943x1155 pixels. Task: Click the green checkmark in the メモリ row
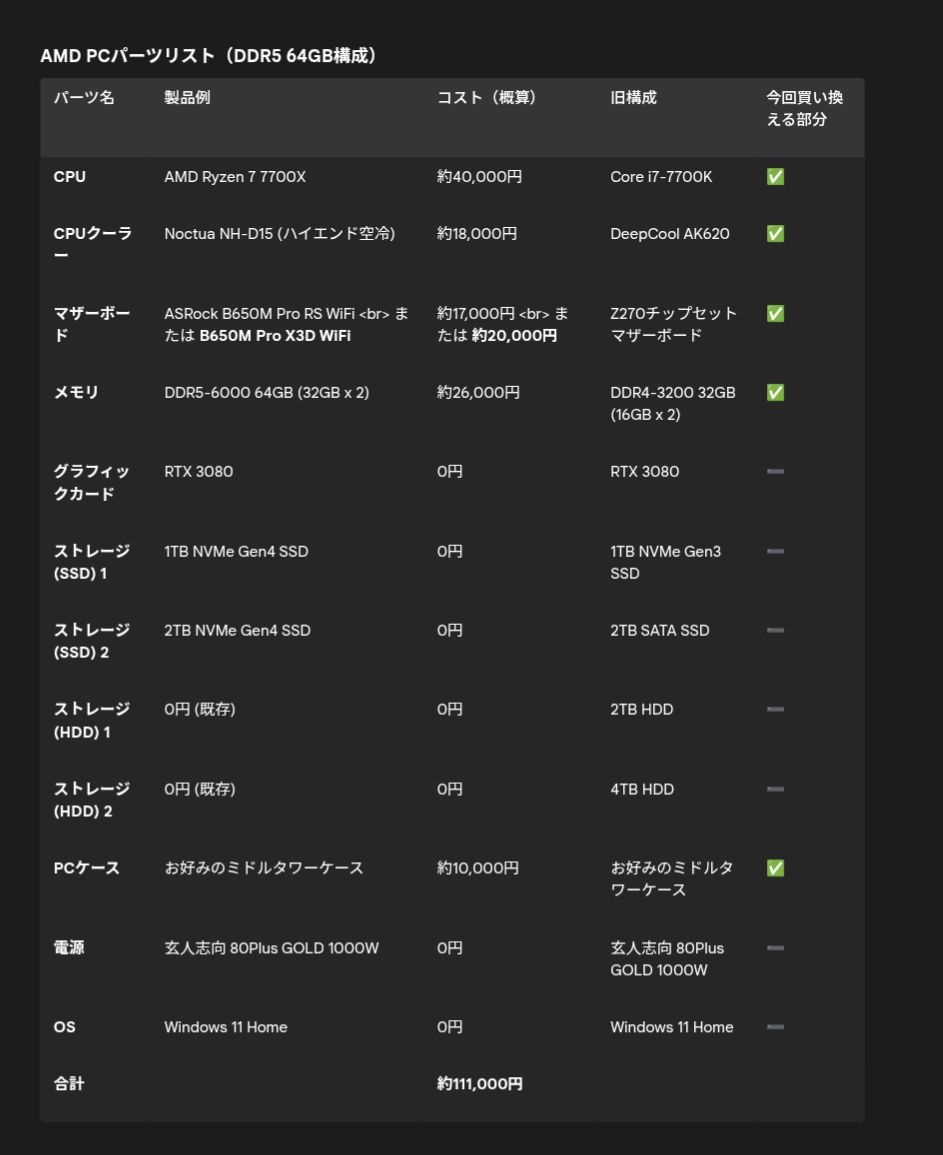point(775,393)
